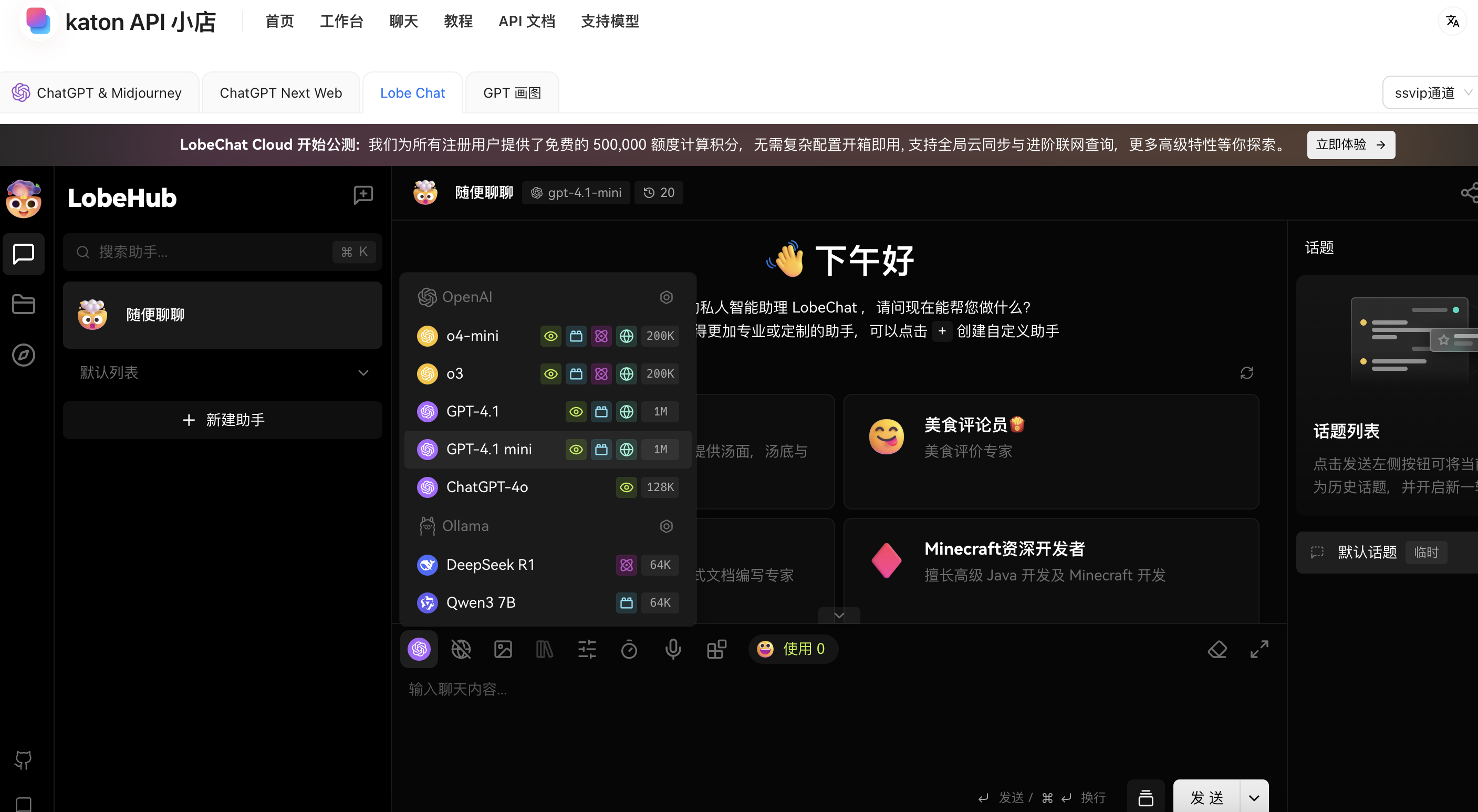Open the 随便聊聊 session in list
Screen dimensions: 1478x812
coord(223,315)
